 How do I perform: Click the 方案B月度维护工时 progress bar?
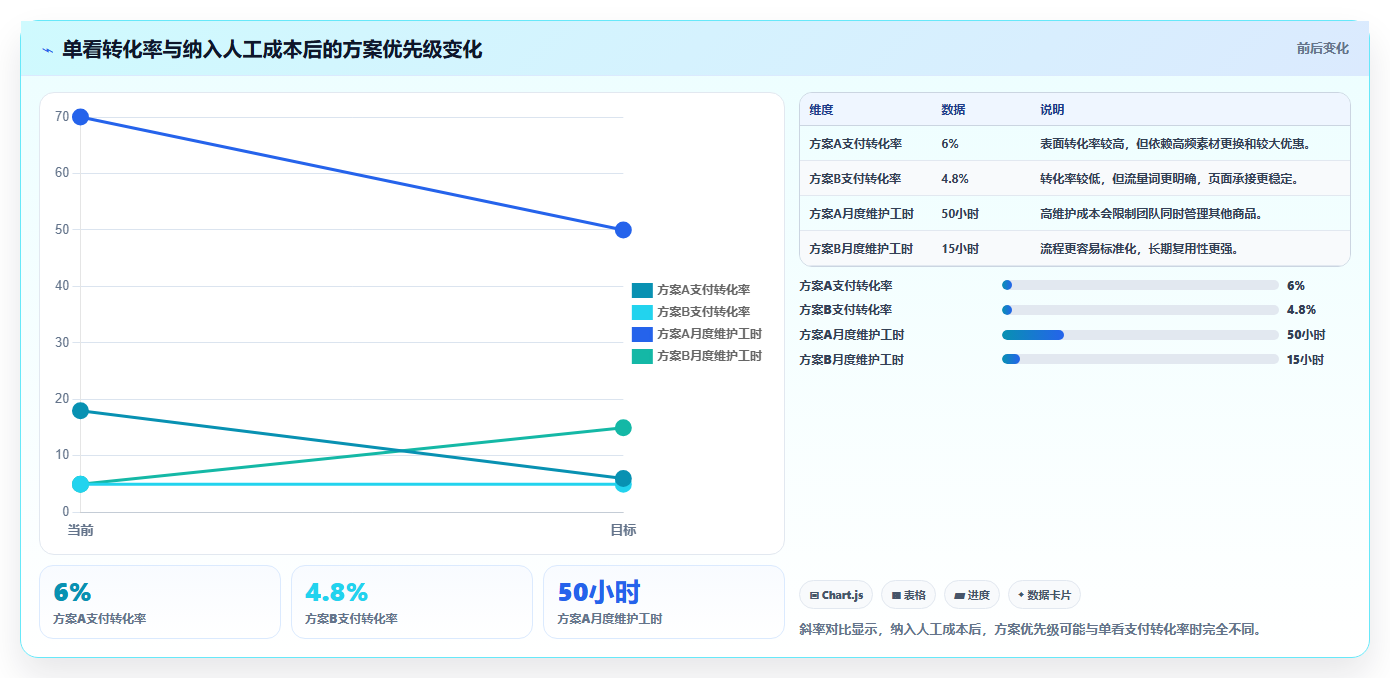tap(1140, 359)
